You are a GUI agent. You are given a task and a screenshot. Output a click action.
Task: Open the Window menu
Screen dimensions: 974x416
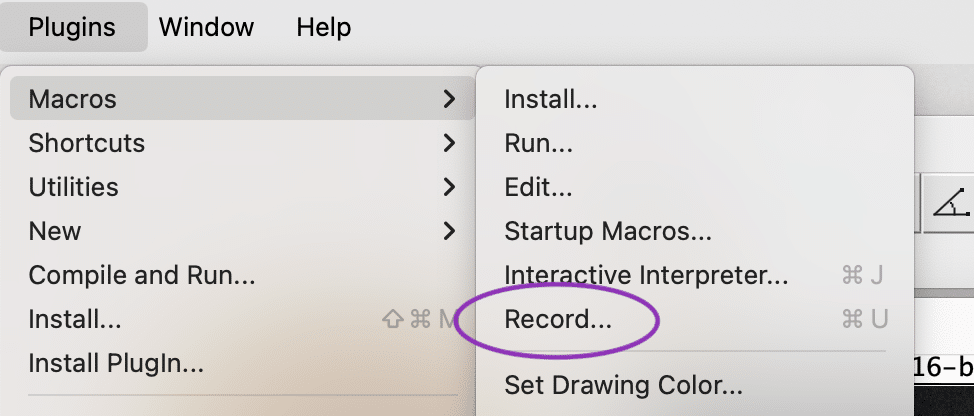(x=206, y=27)
